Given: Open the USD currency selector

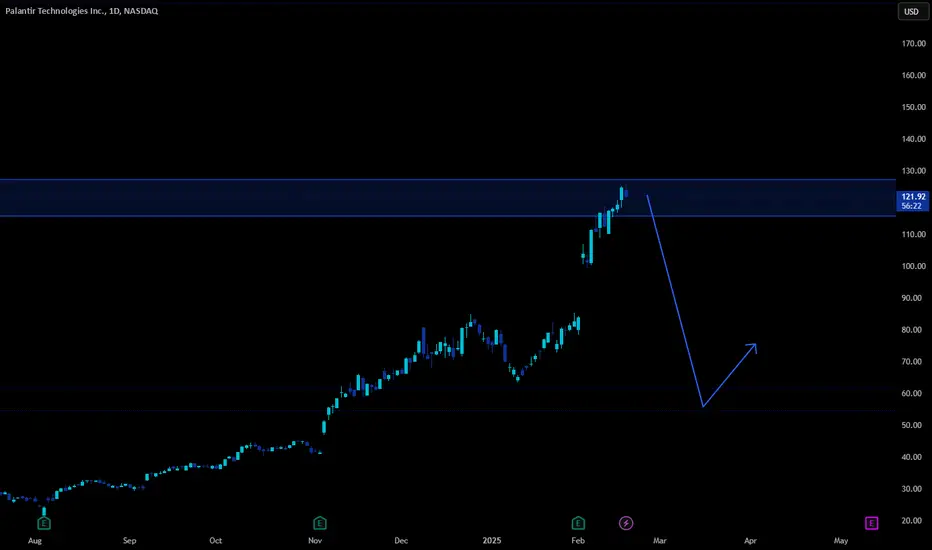Looking at the screenshot, I should [x=911, y=11].
